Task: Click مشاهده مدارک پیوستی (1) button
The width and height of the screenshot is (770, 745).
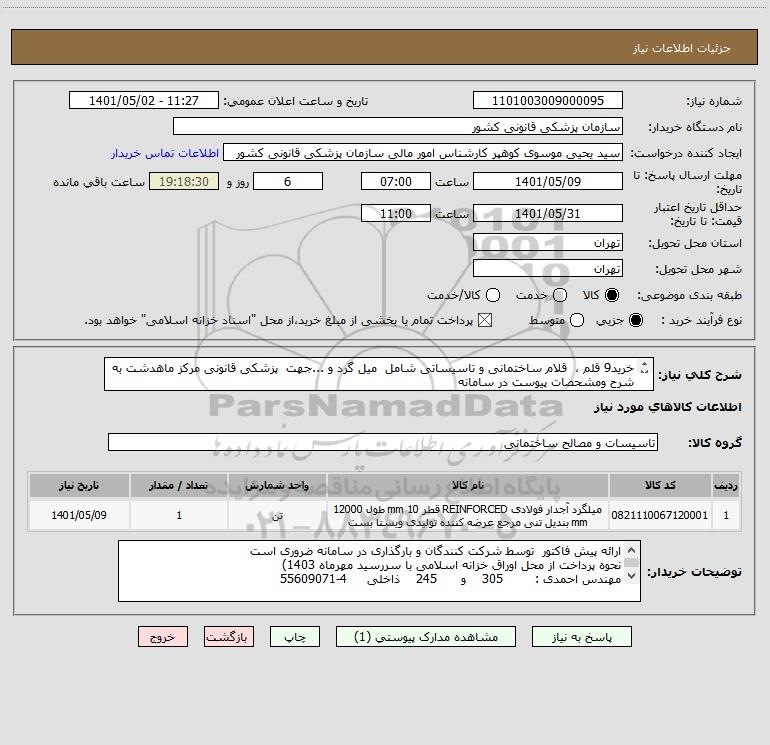Action: 426,637
